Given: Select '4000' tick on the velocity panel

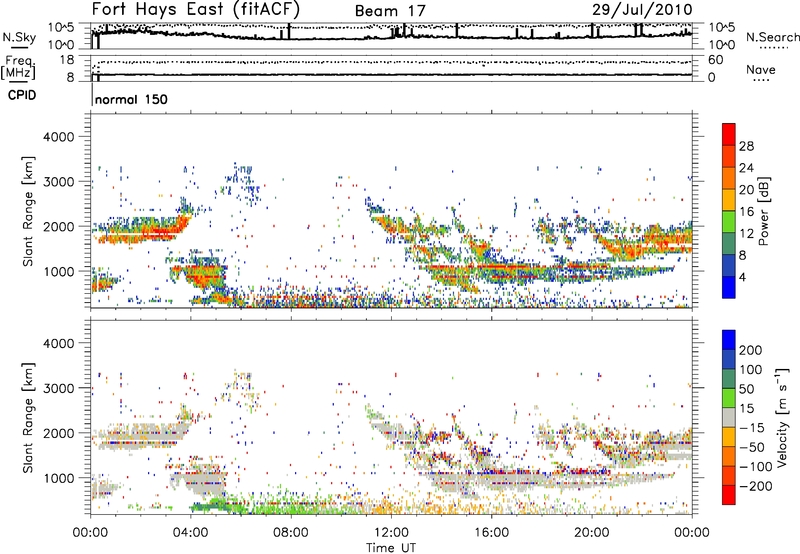Looking at the screenshot, I should 58,343.
